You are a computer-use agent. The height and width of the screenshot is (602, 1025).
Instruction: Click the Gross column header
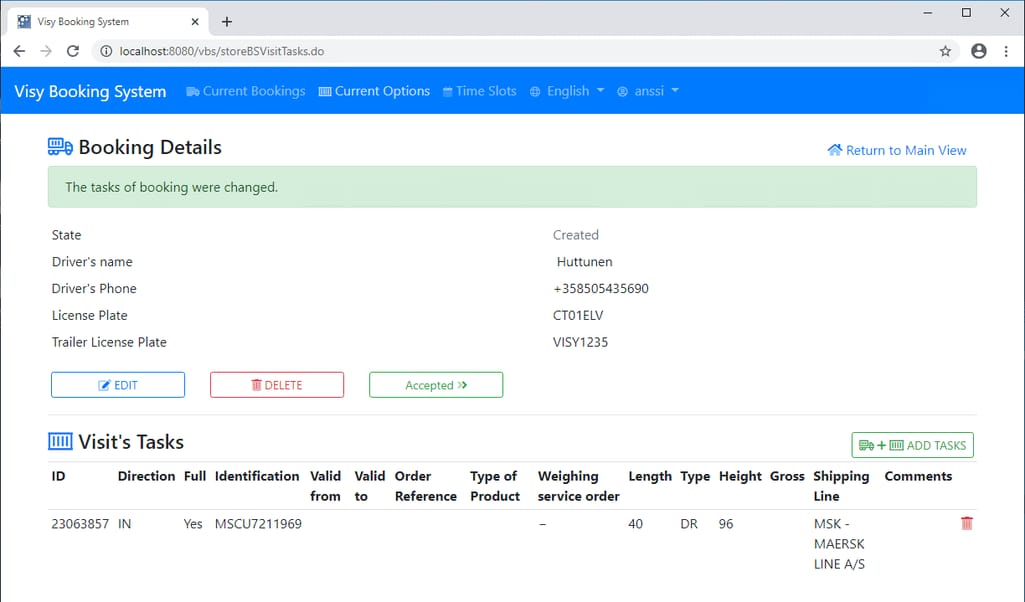(x=787, y=476)
